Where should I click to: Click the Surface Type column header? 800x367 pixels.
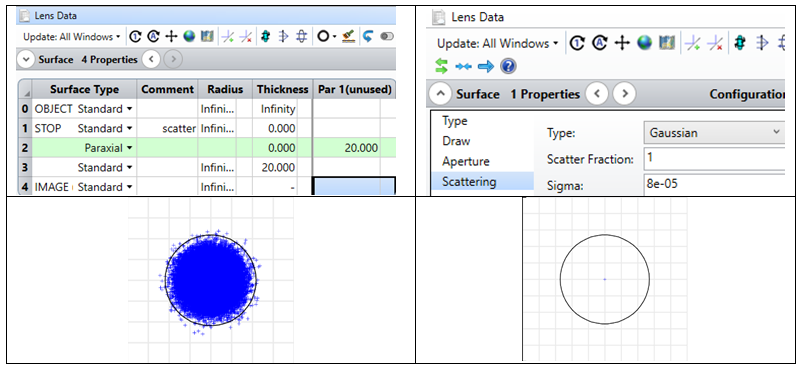click(x=84, y=89)
